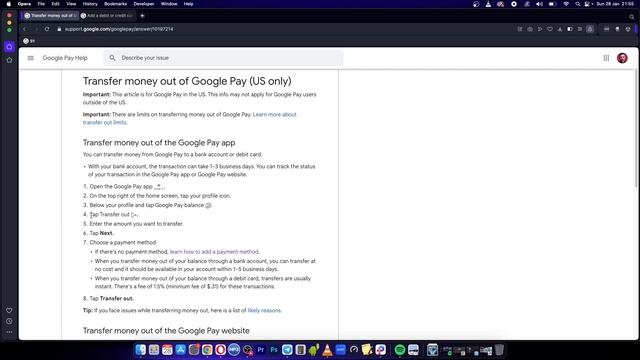The image size is (640, 360).
Task: Open App Store from the Dock
Action: 180,350
